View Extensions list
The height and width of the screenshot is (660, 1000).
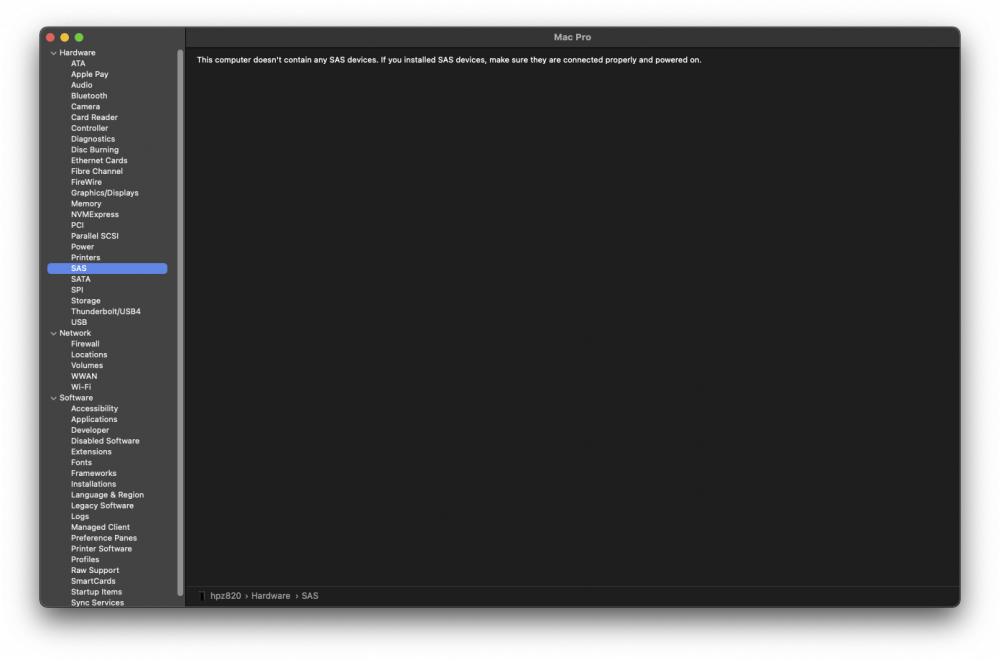click(x=91, y=452)
